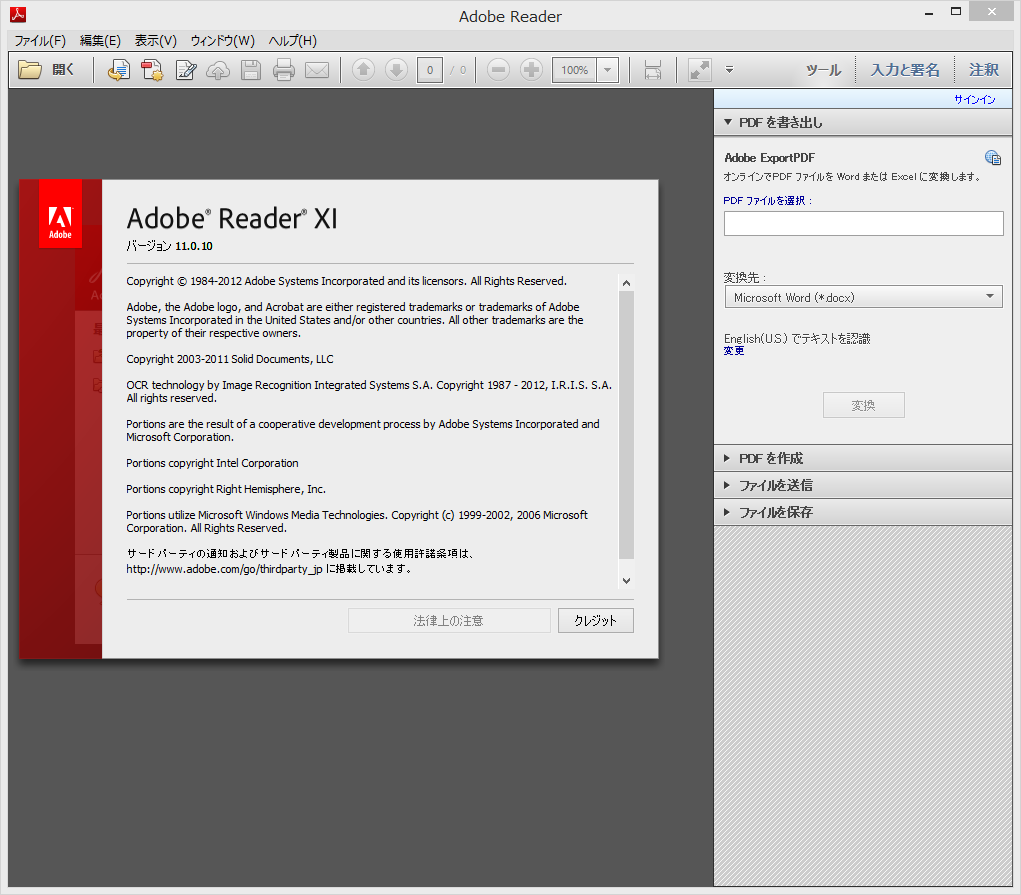The height and width of the screenshot is (895, 1021).
Task: Switch to the 注釈 pane
Action: pos(983,69)
